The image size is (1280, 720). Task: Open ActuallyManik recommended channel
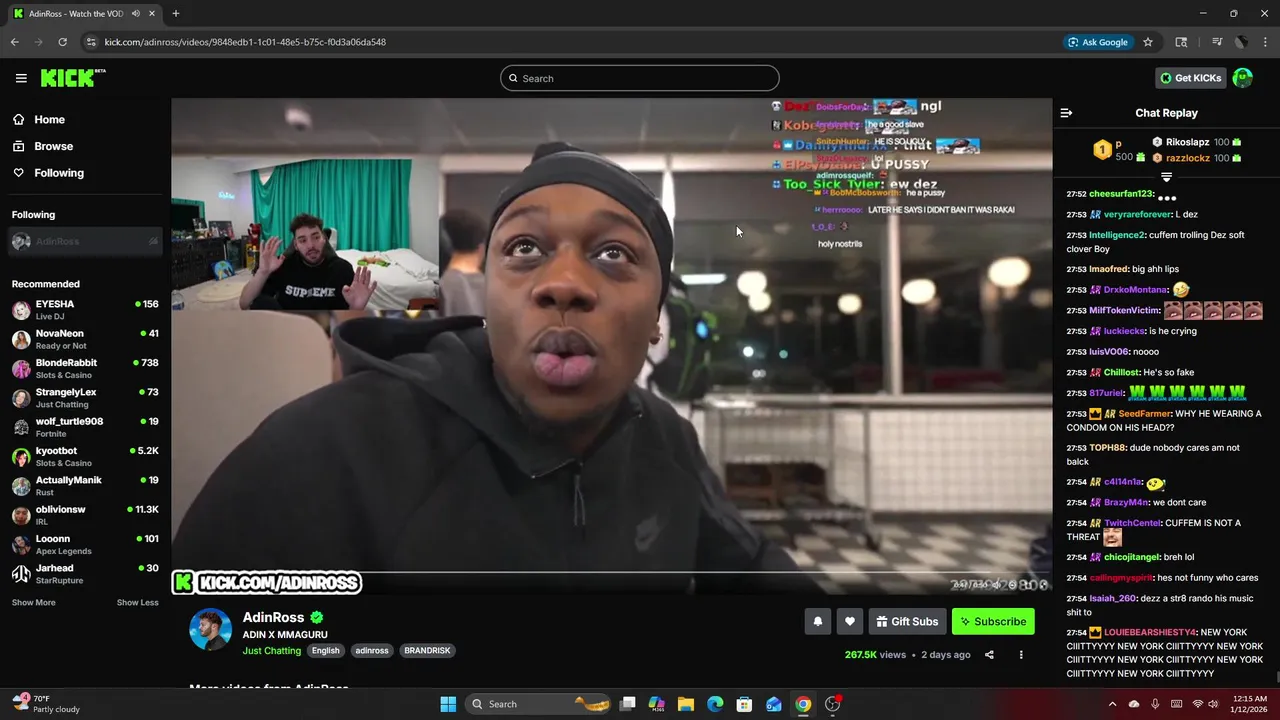(x=85, y=485)
